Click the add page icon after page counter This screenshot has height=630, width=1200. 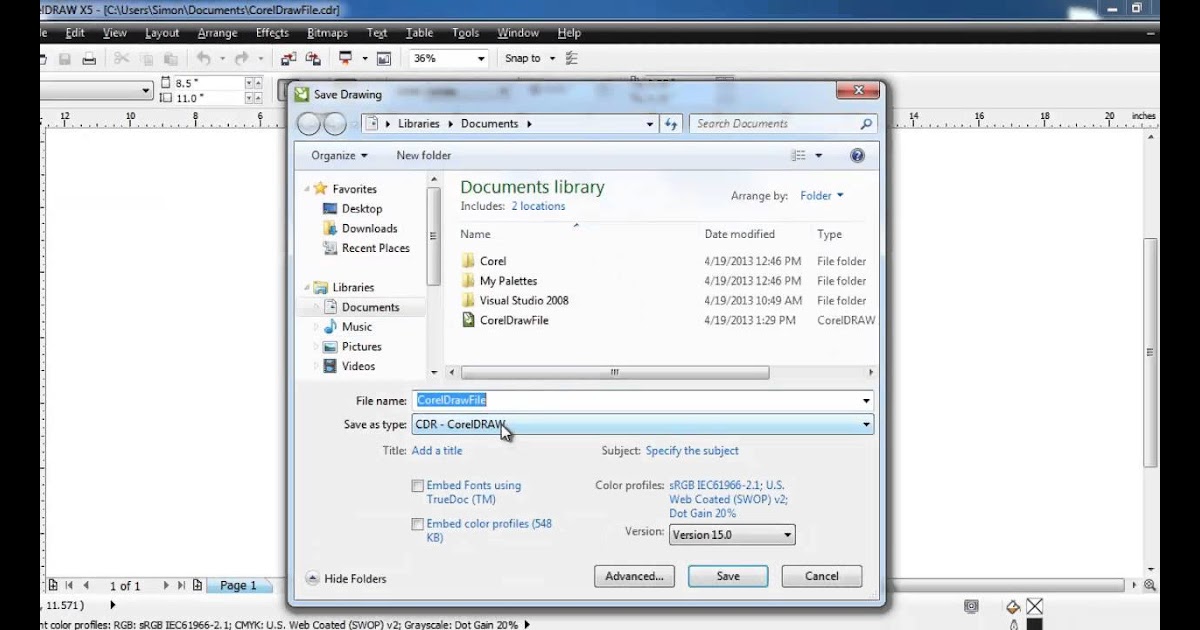click(x=198, y=585)
